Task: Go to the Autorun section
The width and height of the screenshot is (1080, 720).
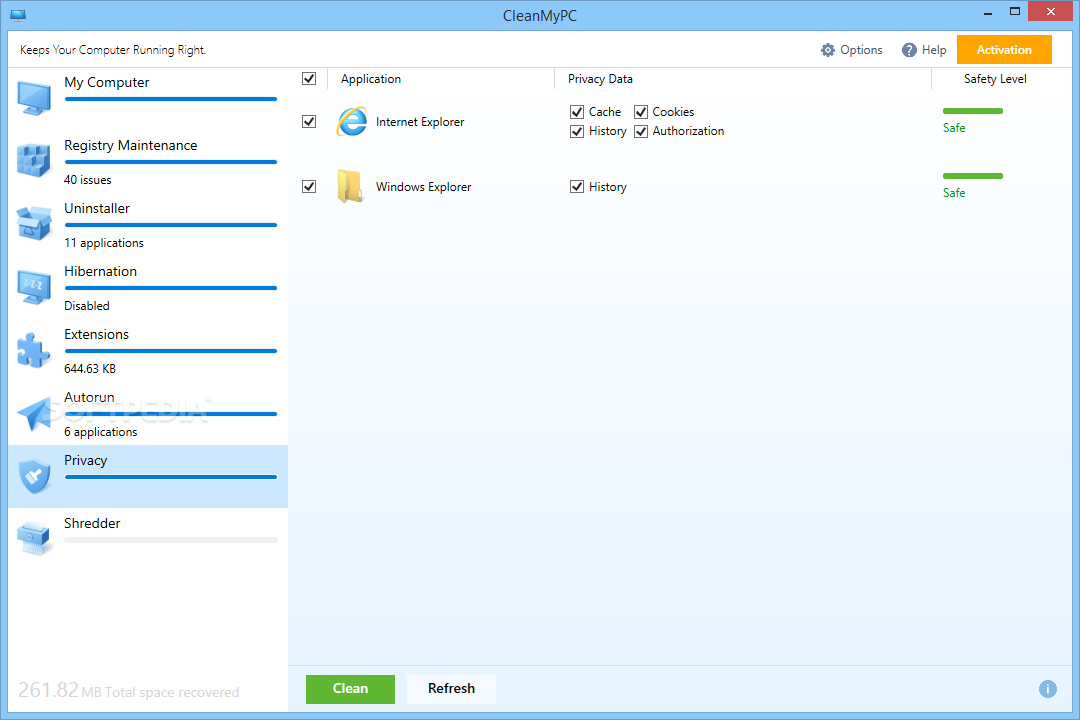Action: pyautogui.click(x=148, y=413)
